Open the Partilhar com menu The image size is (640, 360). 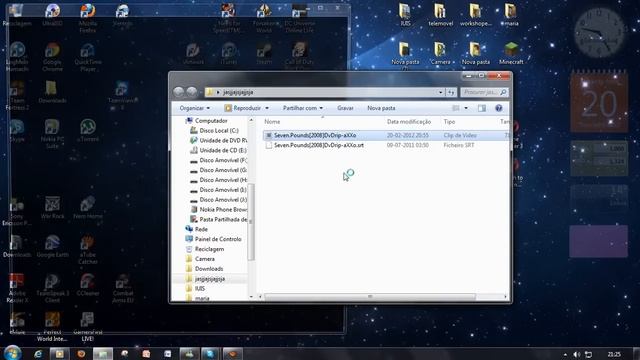point(303,108)
